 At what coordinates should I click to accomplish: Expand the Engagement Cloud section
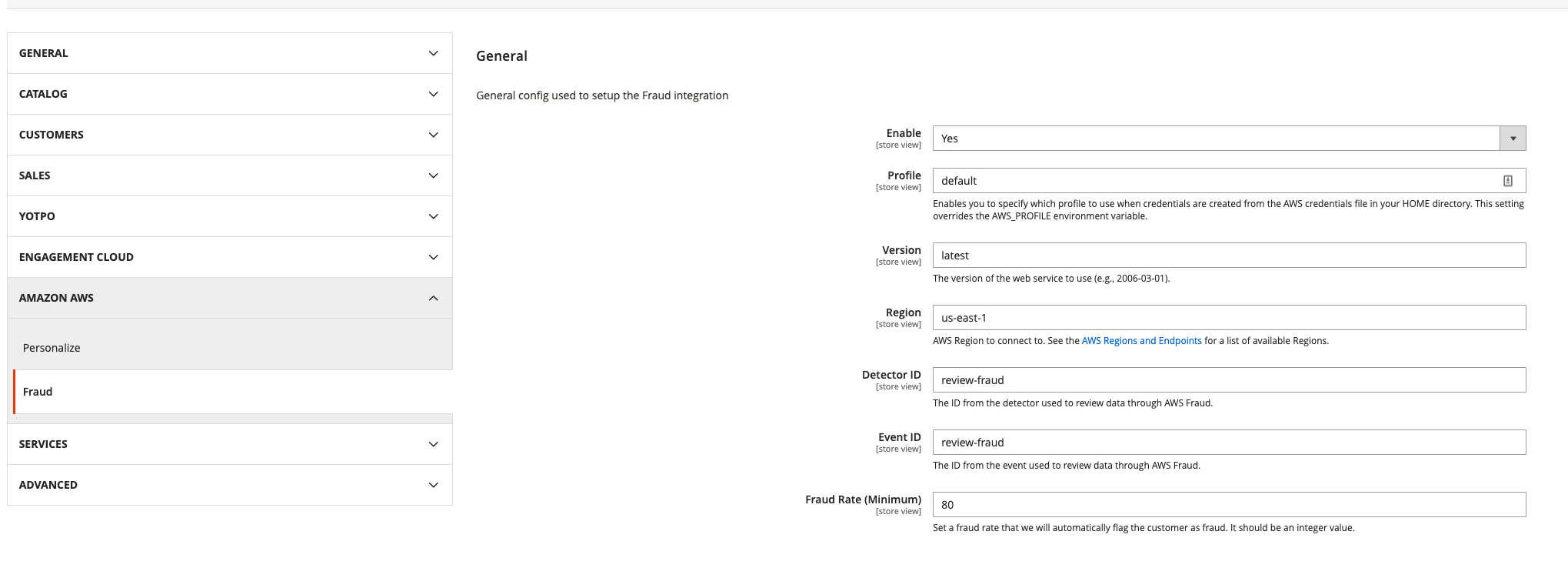coord(229,257)
